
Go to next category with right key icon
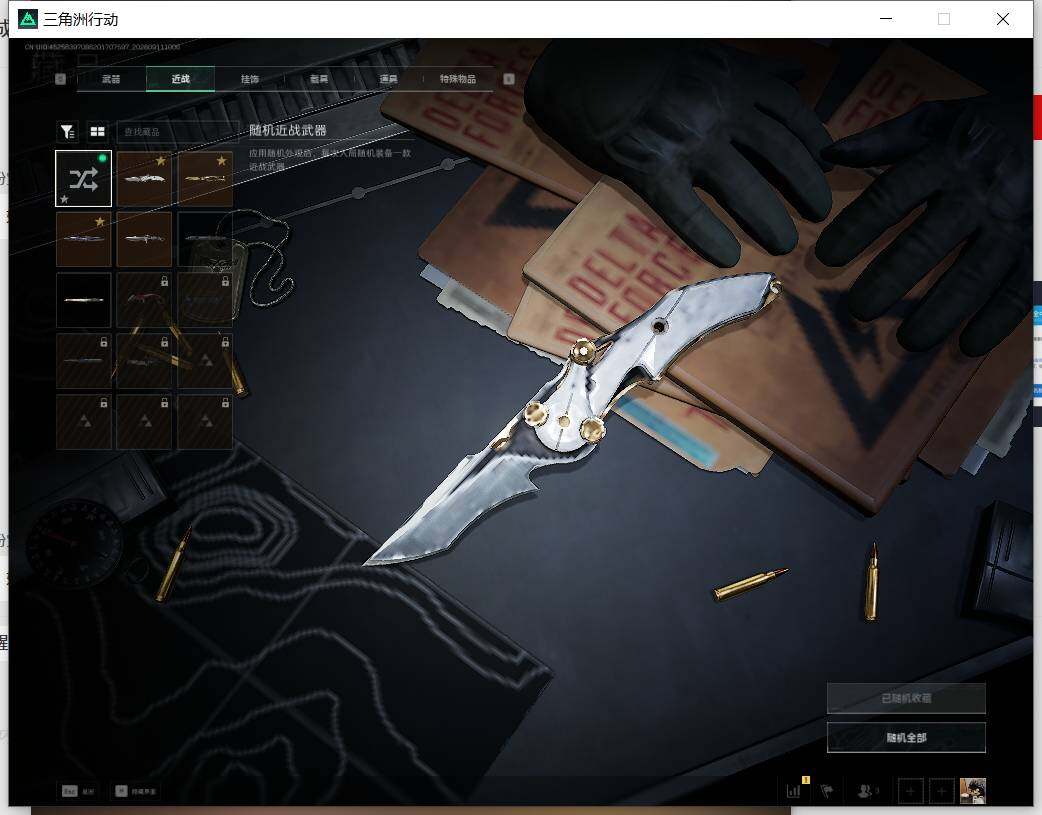tap(509, 79)
